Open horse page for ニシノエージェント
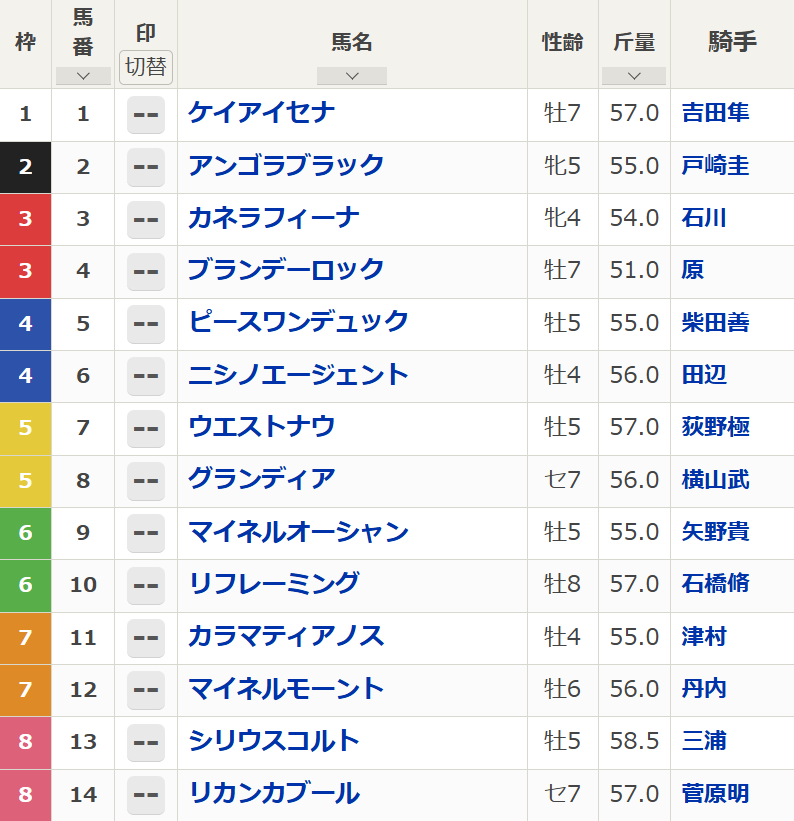Screen dimensions: 794x821 click(x=298, y=375)
